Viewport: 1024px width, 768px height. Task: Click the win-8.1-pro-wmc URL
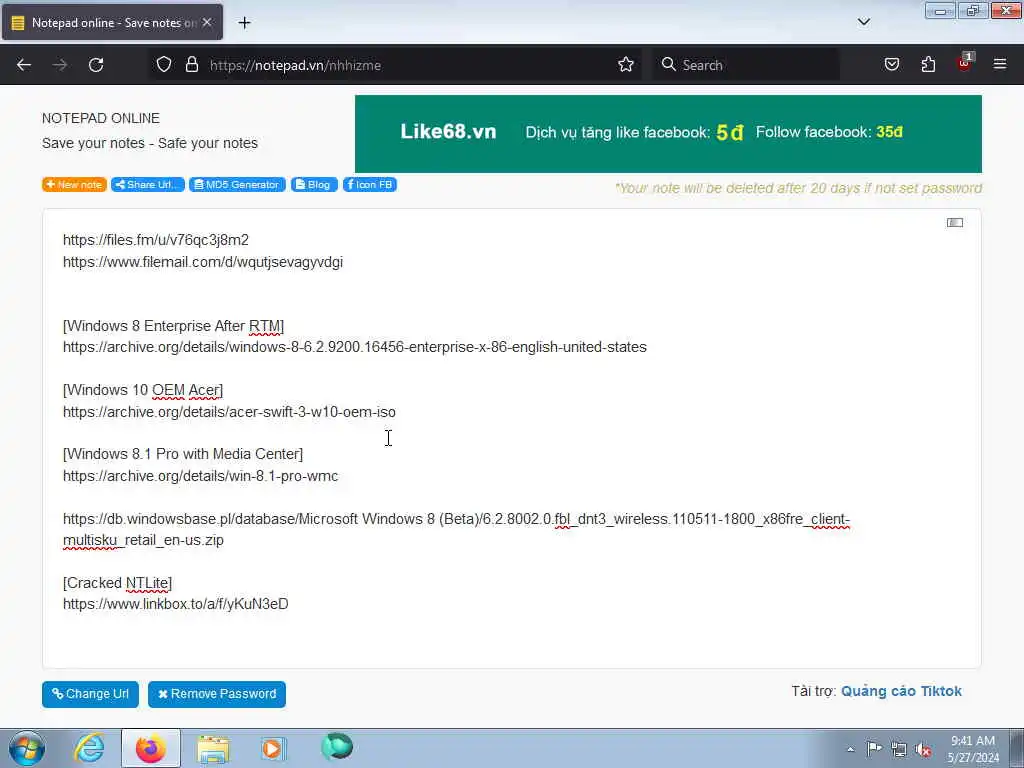tap(200, 476)
